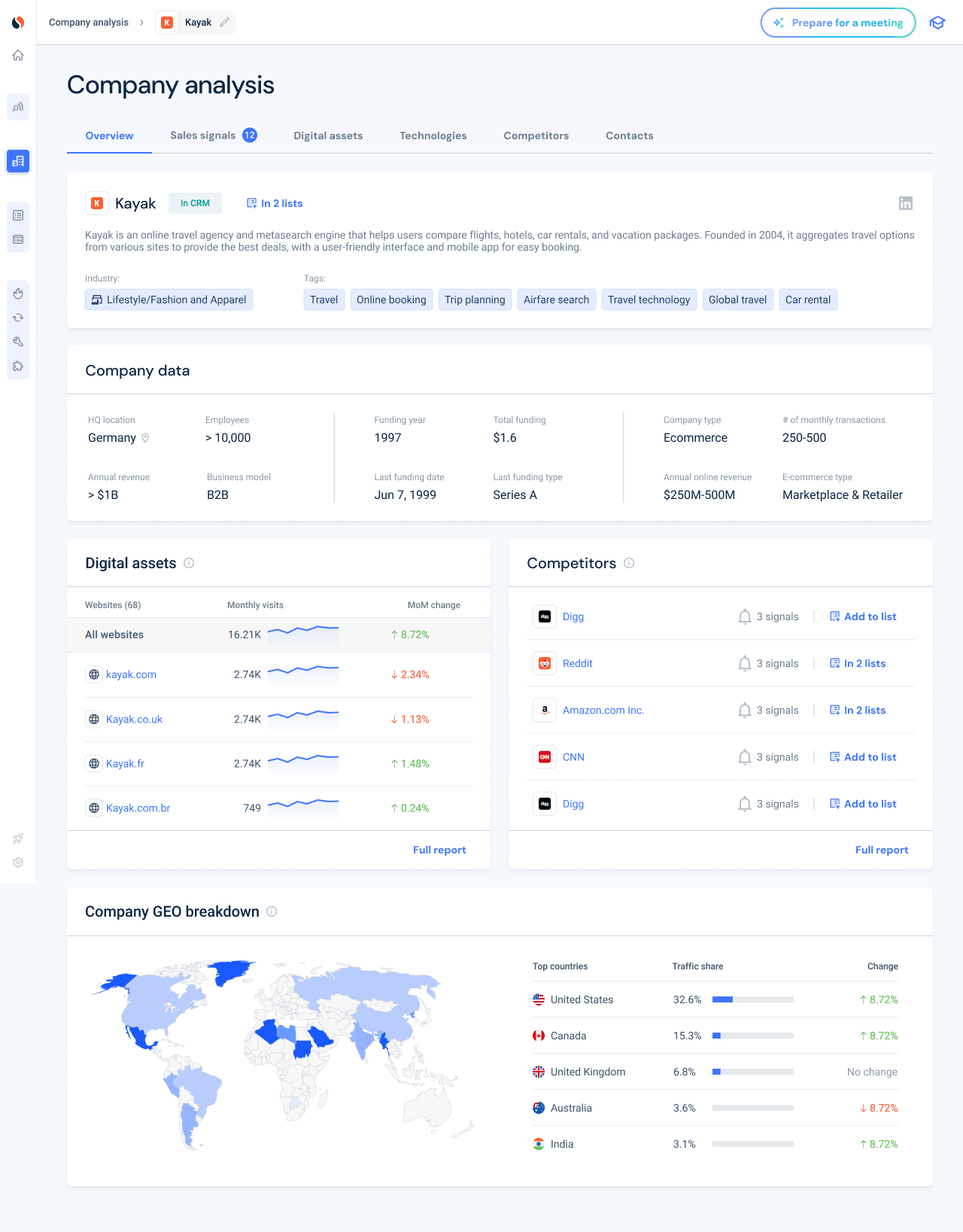The width and height of the screenshot is (963, 1232).
Task: Click the globe icon next to Kayak.fr
Action: [x=94, y=764]
